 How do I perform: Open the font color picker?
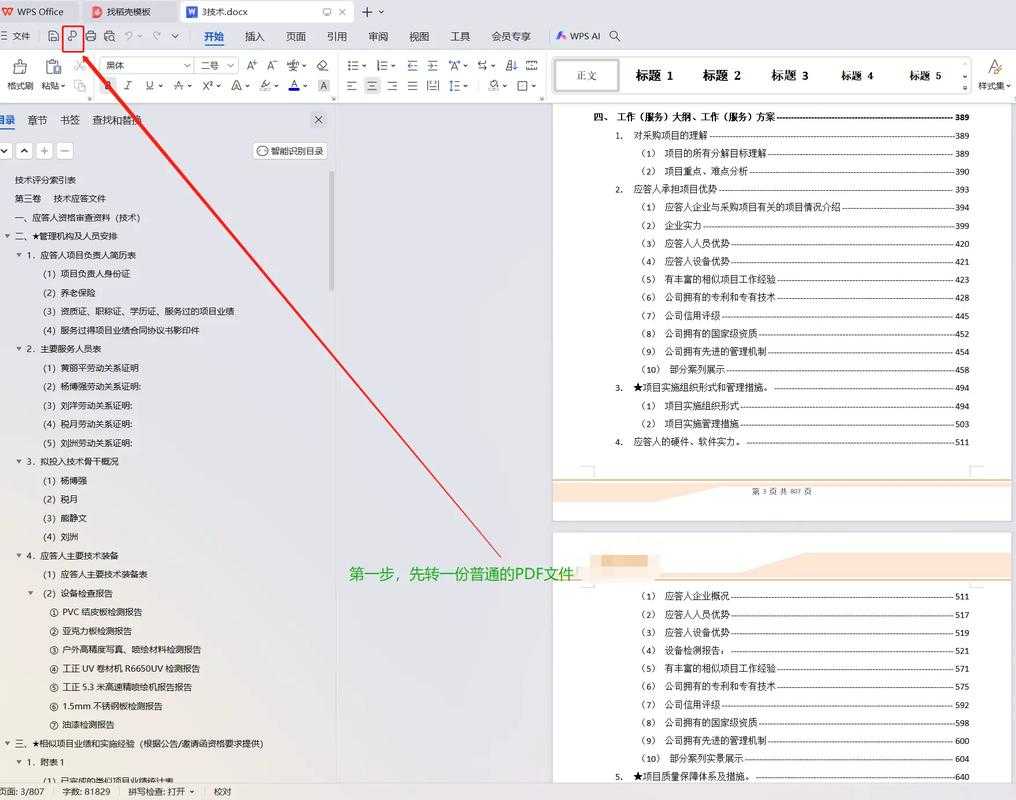(294, 86)
